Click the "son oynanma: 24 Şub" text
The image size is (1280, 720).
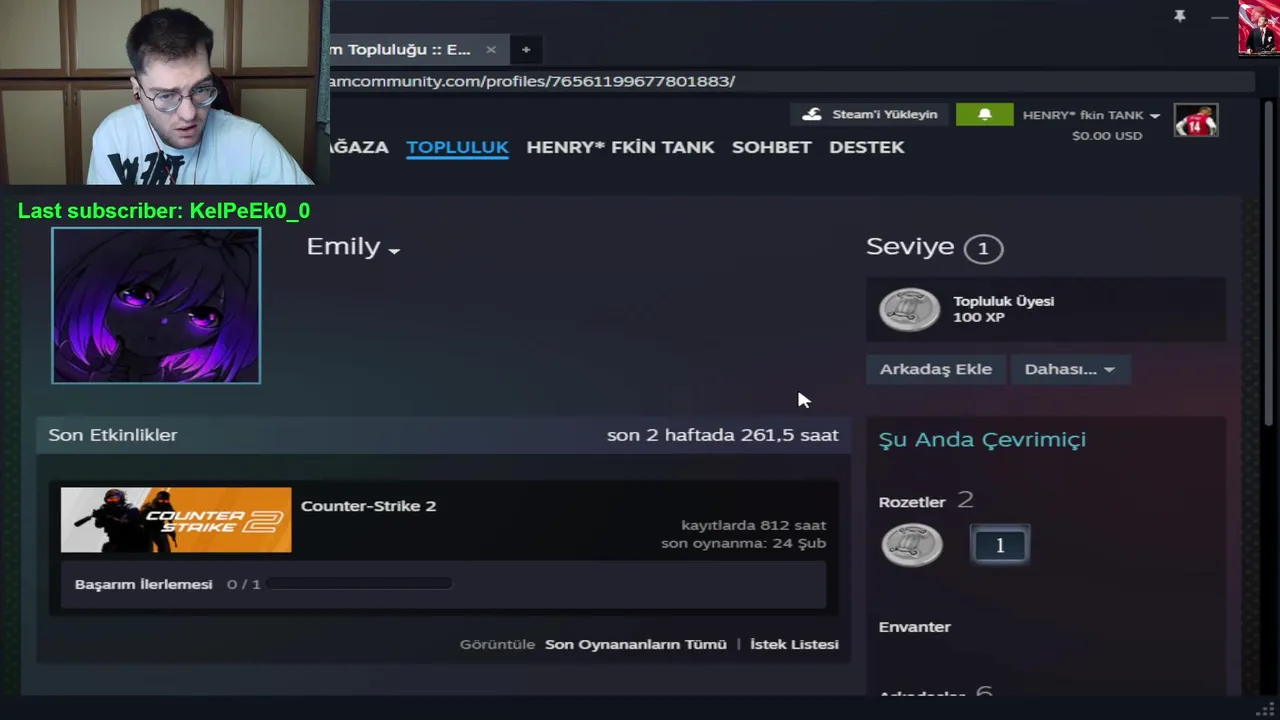(743, 544)
